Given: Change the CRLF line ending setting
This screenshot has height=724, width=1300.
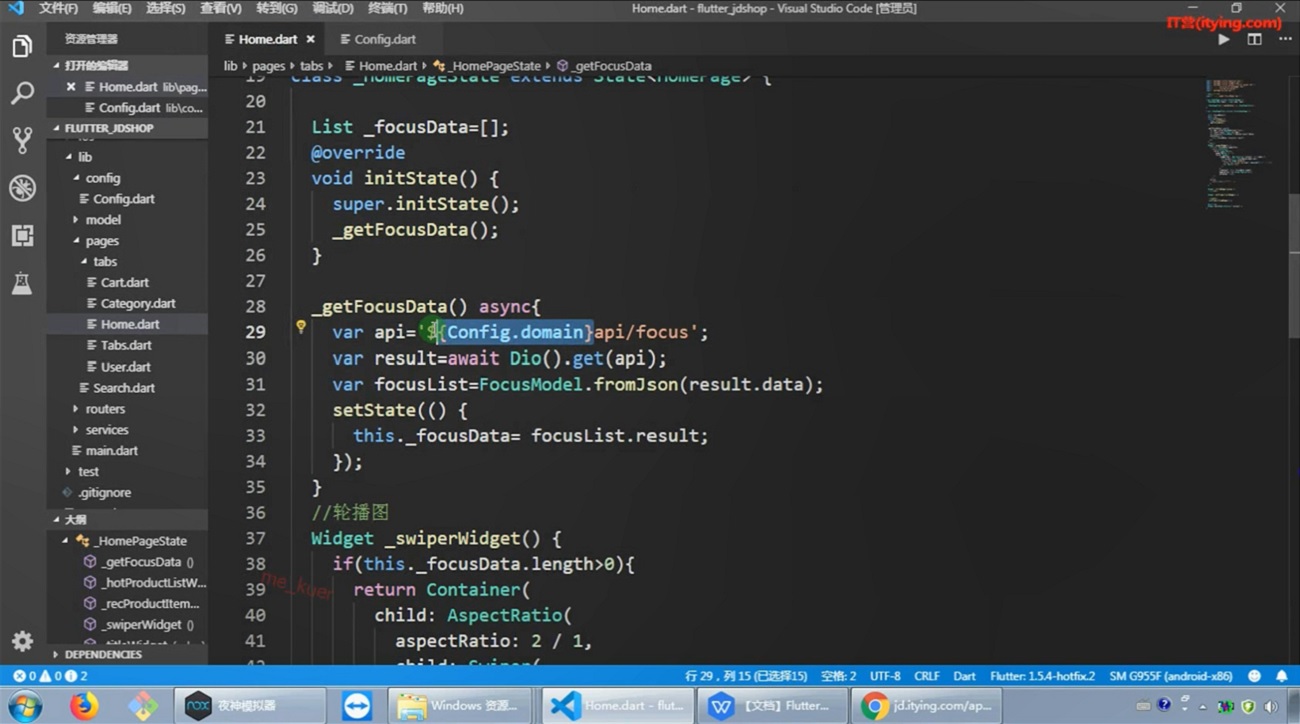Looking at the screenshot, I should (x=927, y=676).
